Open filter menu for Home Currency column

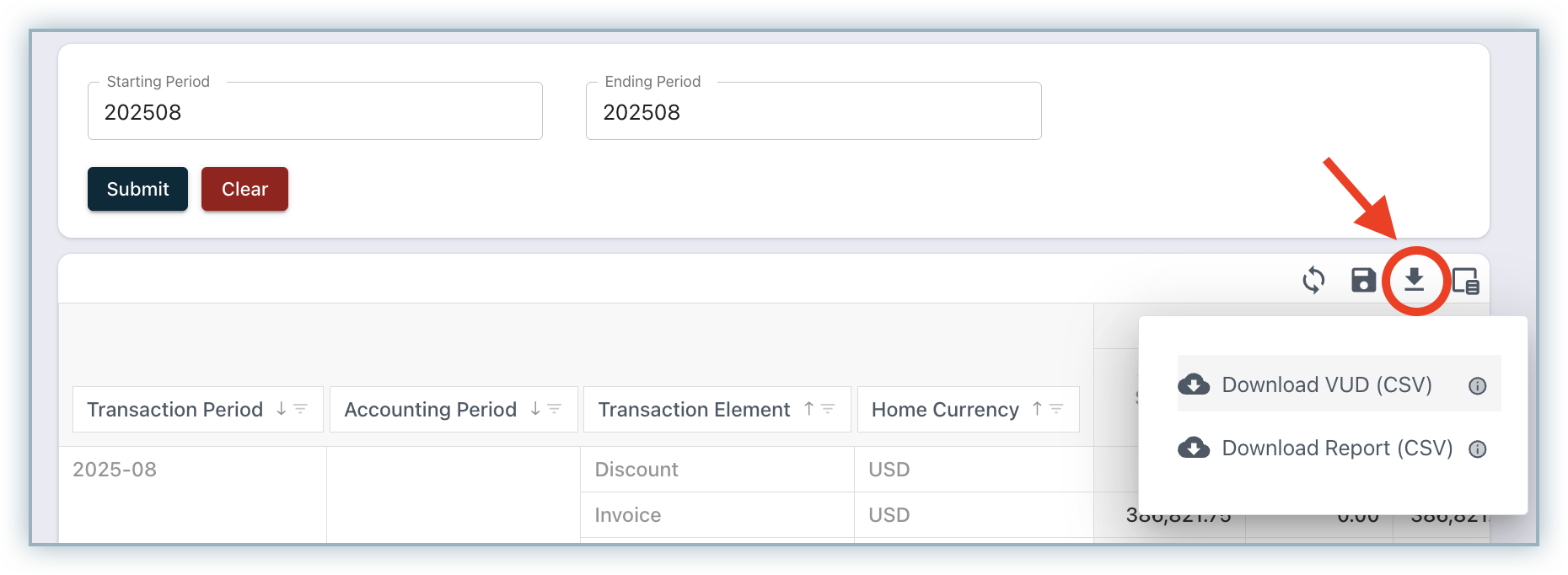coord(1056,409)
